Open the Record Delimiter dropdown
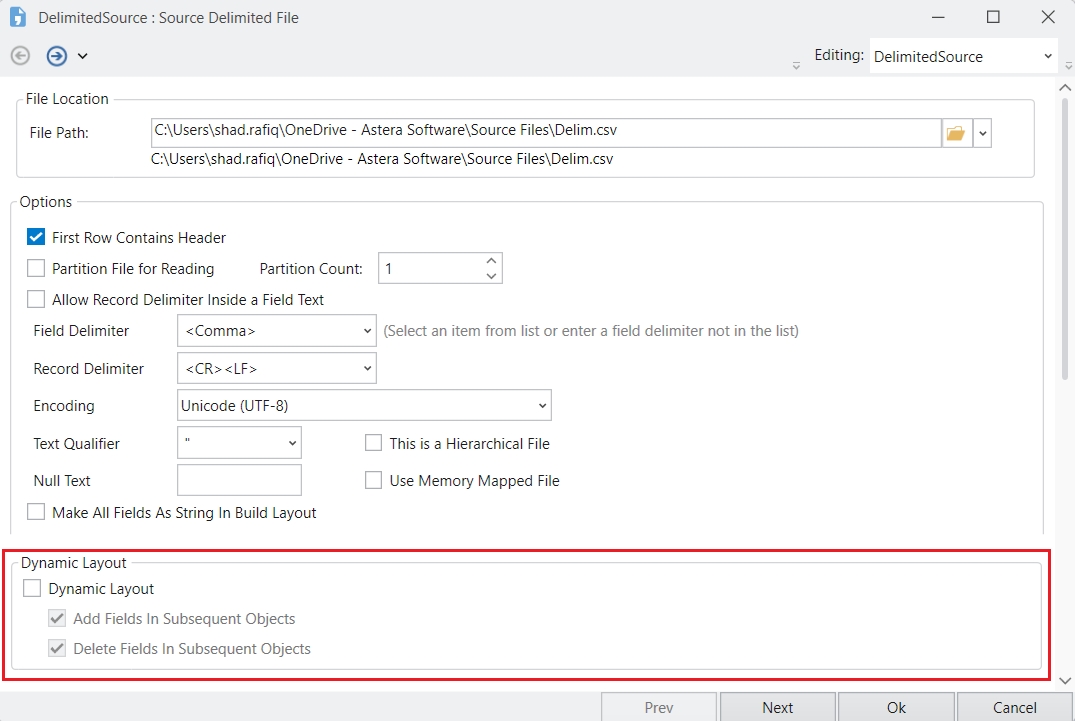The width and height of the screenshot is (1075, 721). pos(276,368)
